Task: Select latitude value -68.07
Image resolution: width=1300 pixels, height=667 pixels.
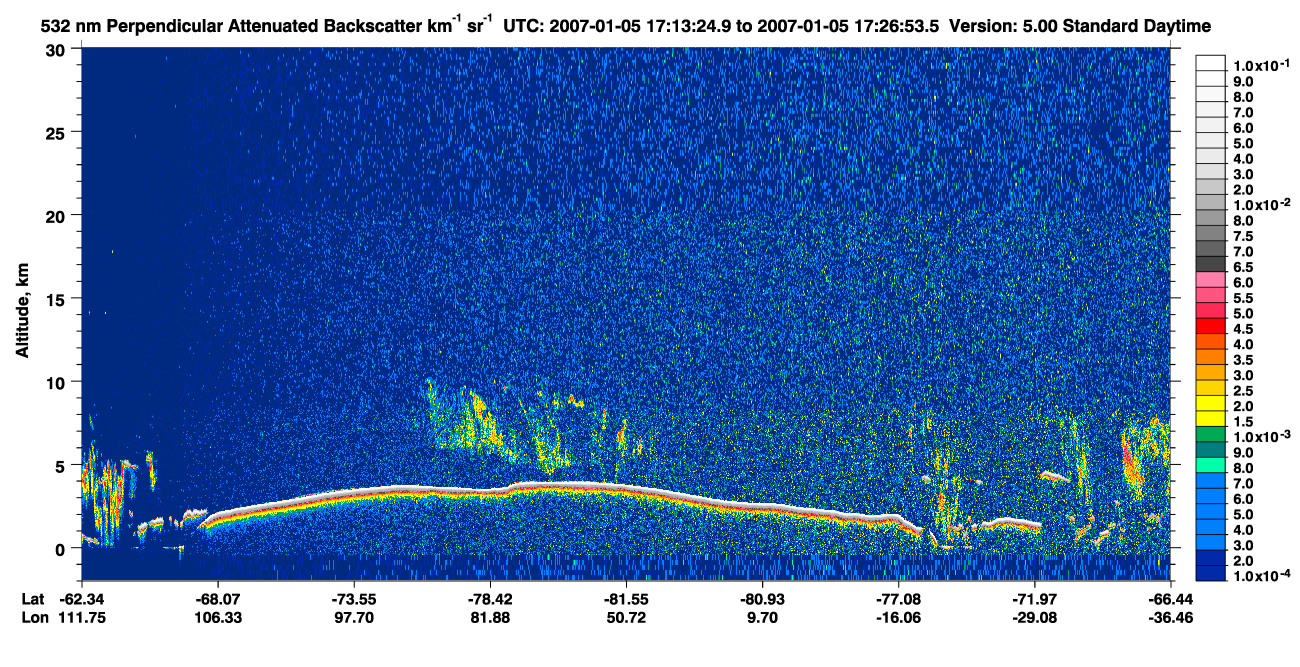Action: pyautogui.click(x=218, y=598)
